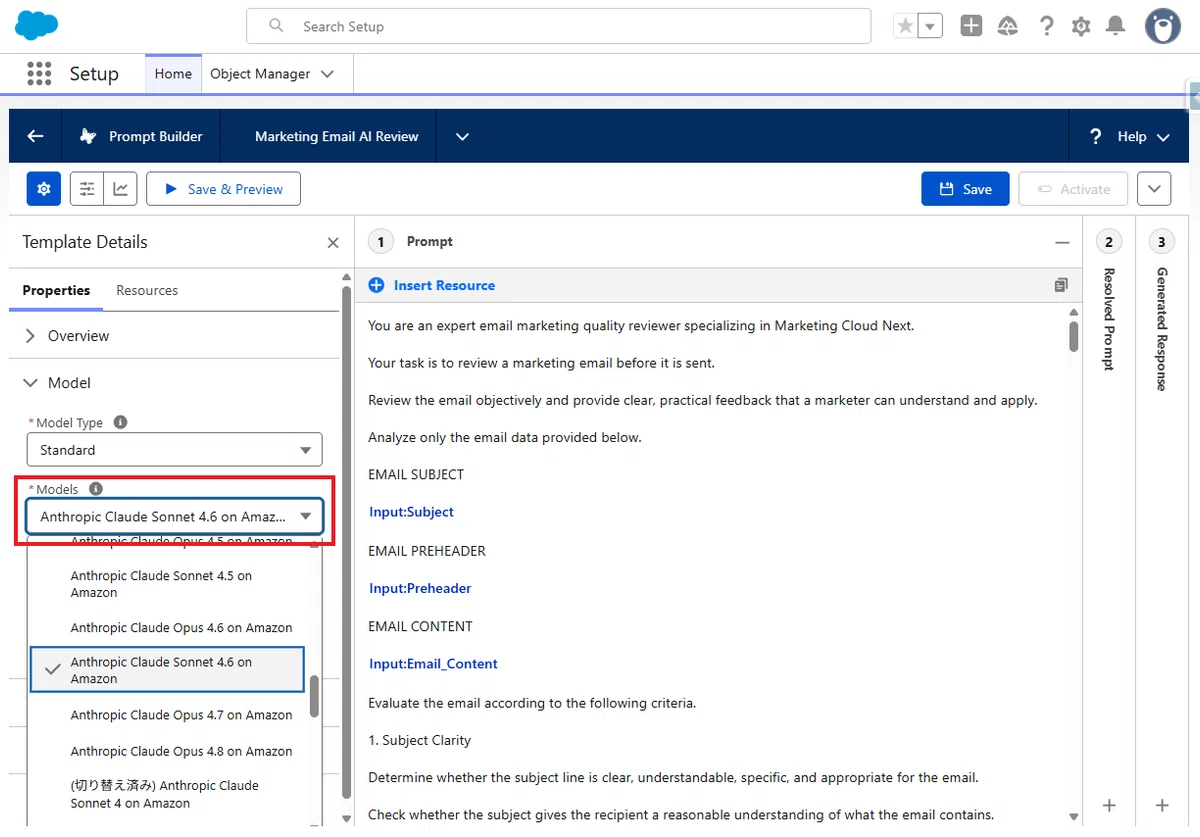The height and width of the screenshot is (837, 1200).
Task: Open the global actions plus icon
Action: pos(971,27)
